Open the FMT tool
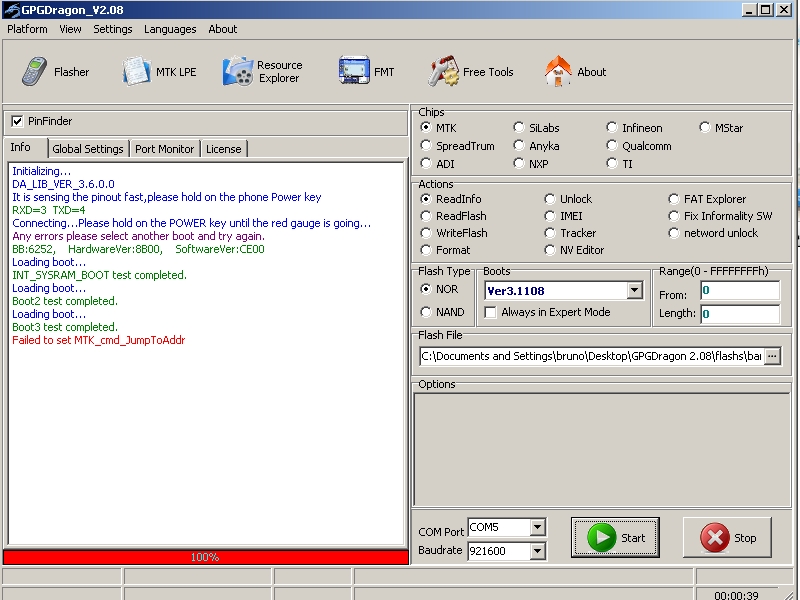 tap(366, 72)
